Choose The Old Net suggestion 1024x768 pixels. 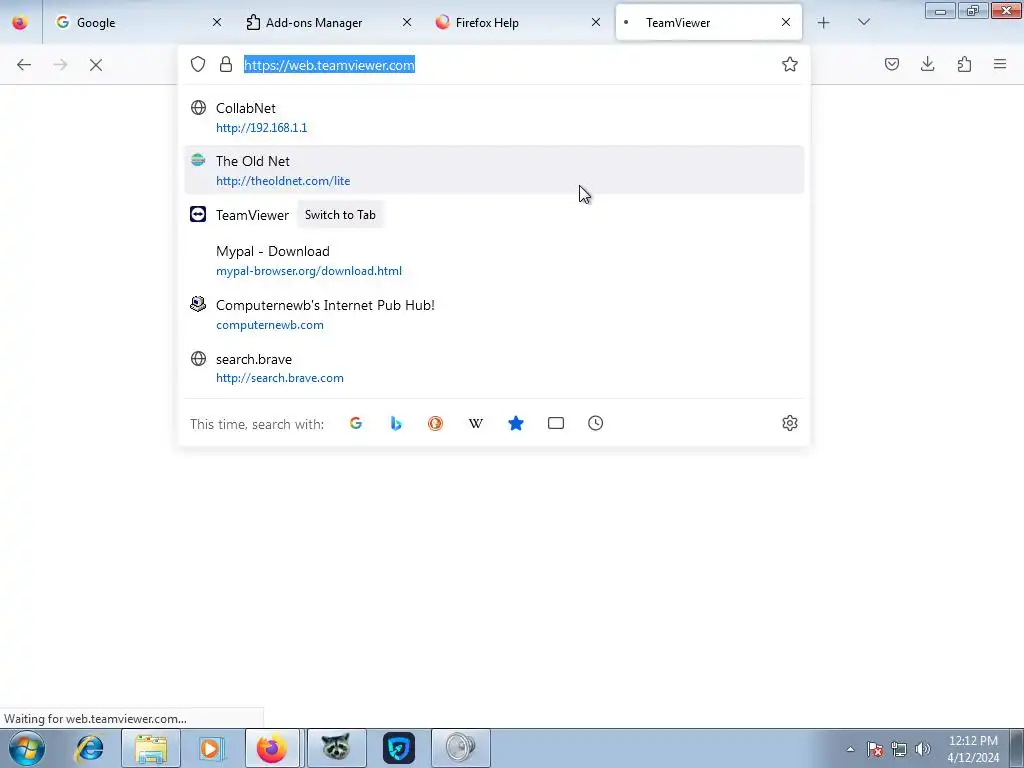(494, 170)
